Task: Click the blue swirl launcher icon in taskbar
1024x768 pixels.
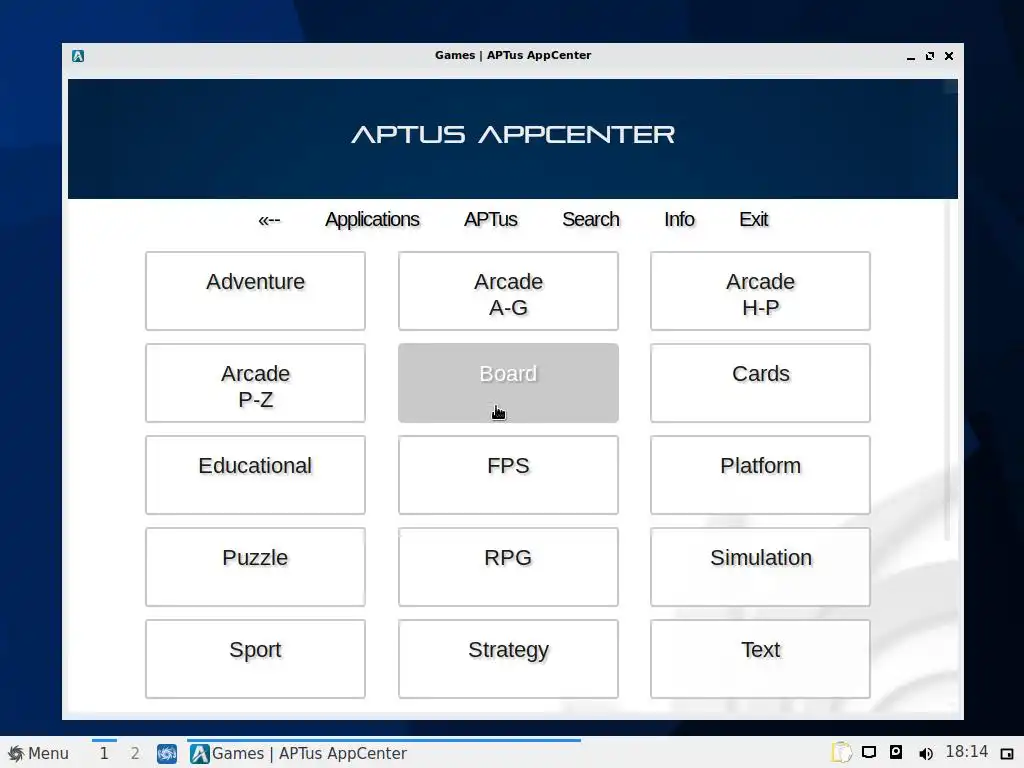Action: pos(167,754)
